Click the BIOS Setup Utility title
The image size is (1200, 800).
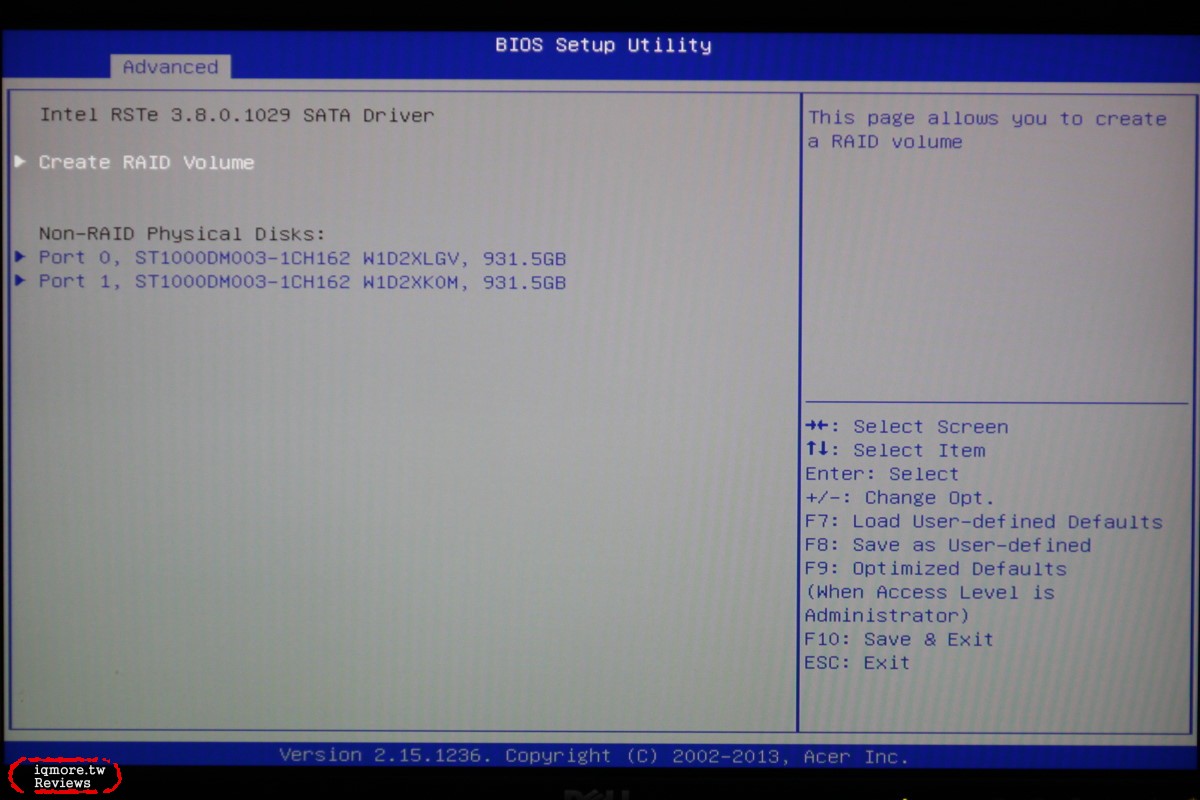click(603, 45)
